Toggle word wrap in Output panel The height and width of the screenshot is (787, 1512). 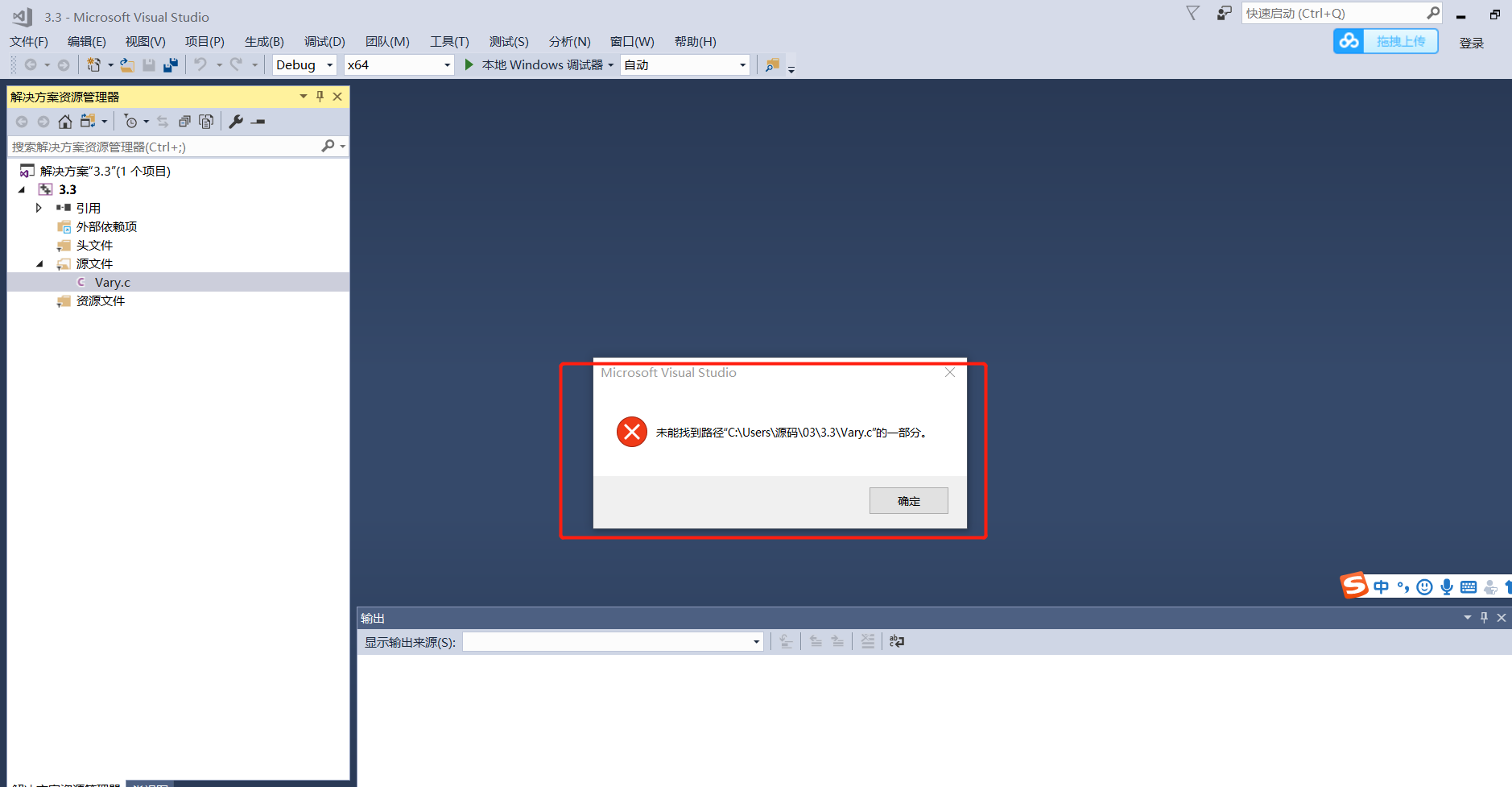point(897,641)
